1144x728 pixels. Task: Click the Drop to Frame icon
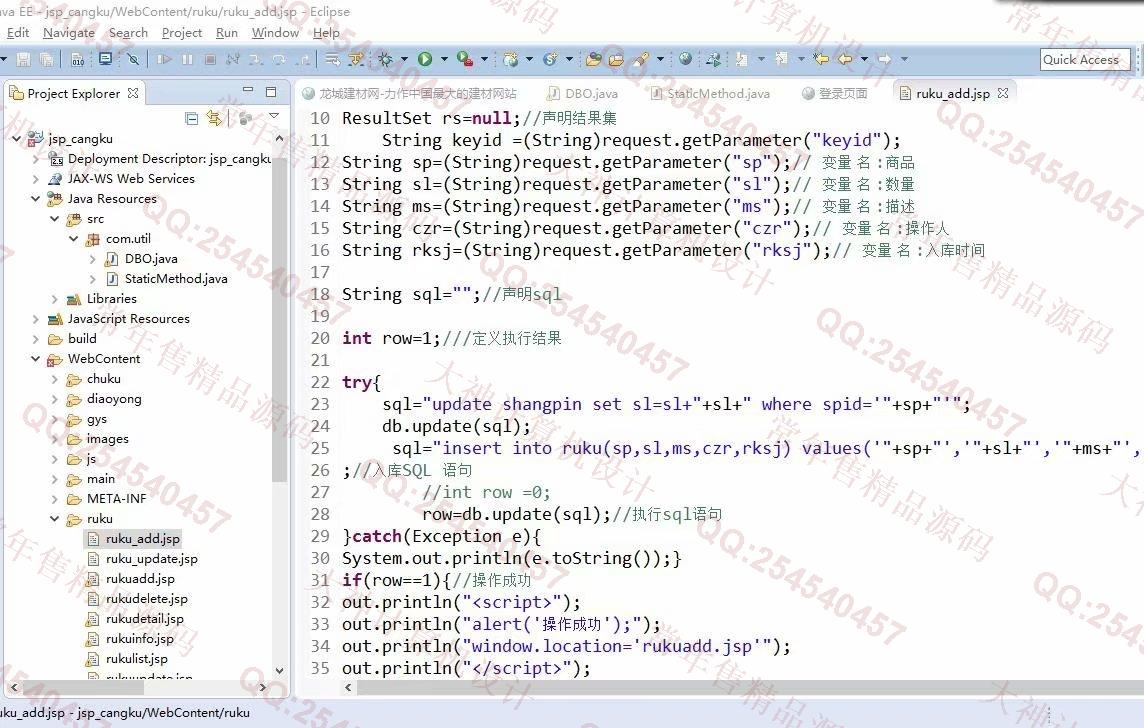coord(332,59)
